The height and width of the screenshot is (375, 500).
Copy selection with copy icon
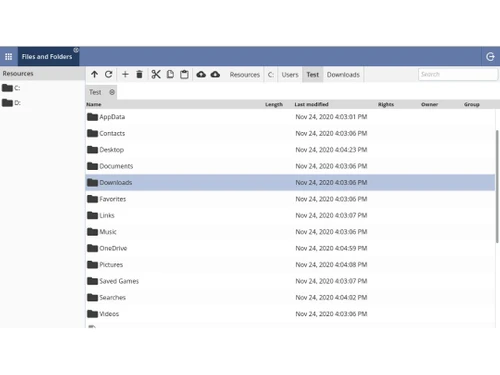pyautogui.click(x=170, y=74)
